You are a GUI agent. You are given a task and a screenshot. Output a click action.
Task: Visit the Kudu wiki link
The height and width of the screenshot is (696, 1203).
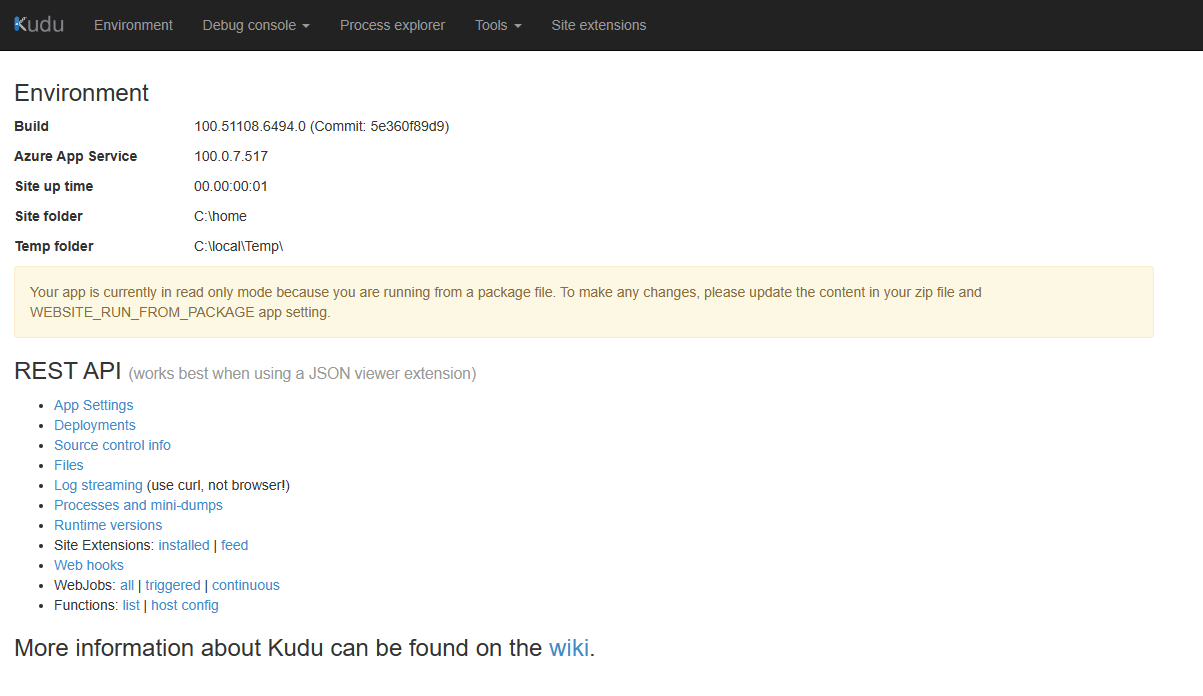pyautogui.click(x=569, y=648)
